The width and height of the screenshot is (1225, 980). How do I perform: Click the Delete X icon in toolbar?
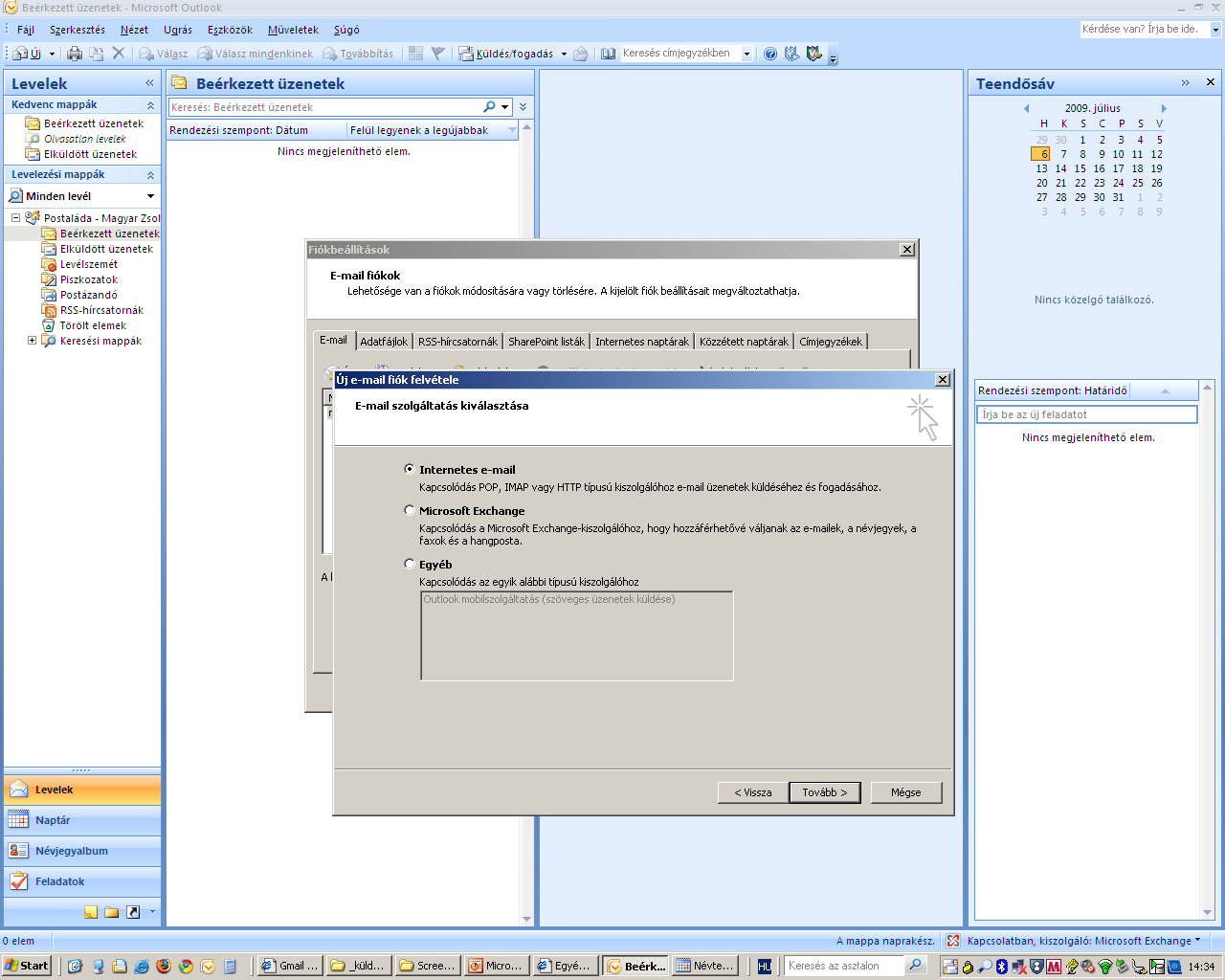pyautogui.click(x=119, y=54)
